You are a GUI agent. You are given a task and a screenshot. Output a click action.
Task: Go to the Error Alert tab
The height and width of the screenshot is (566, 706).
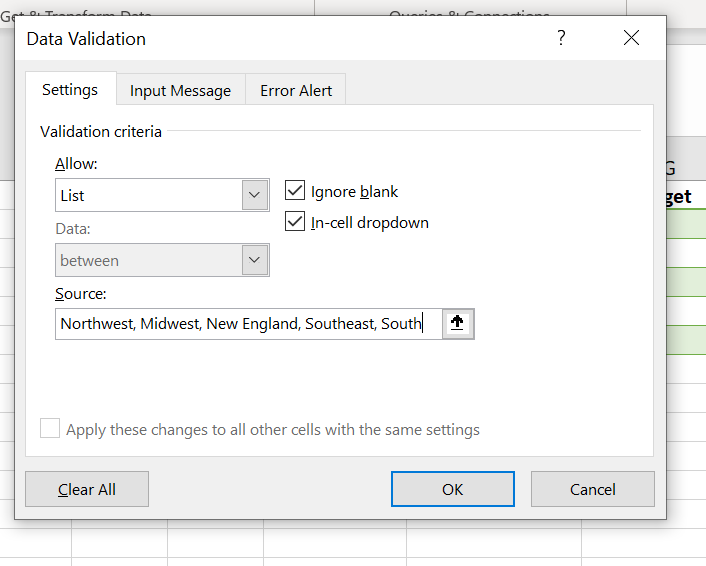click(x=296, y=91)
